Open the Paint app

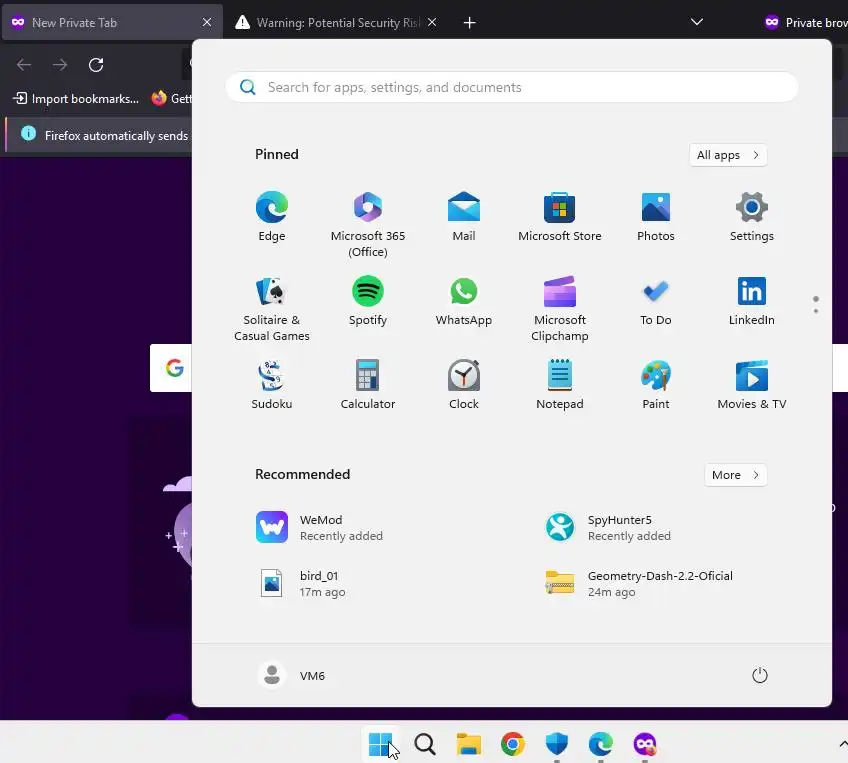[655, 384]
